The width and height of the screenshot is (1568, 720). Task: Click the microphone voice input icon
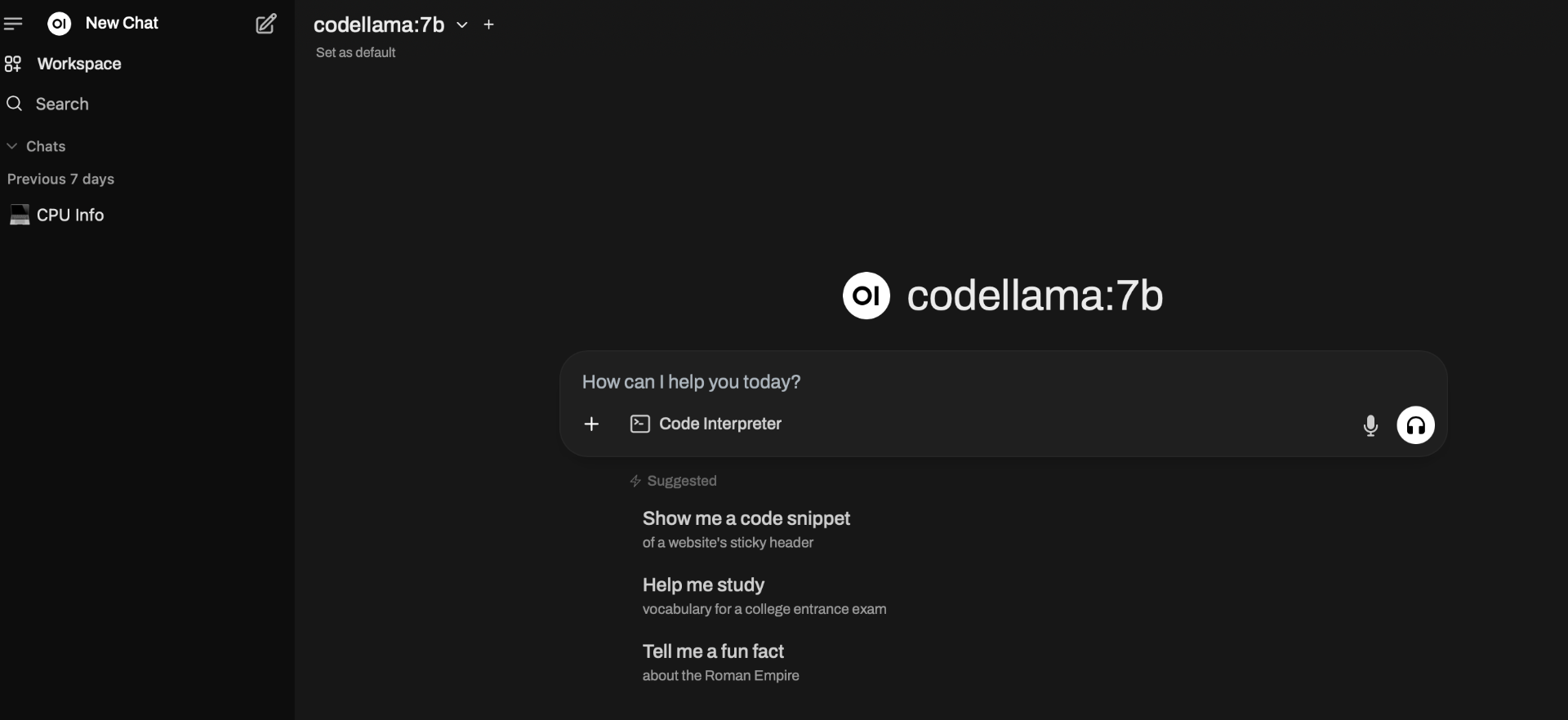[x=1371, y=425]
